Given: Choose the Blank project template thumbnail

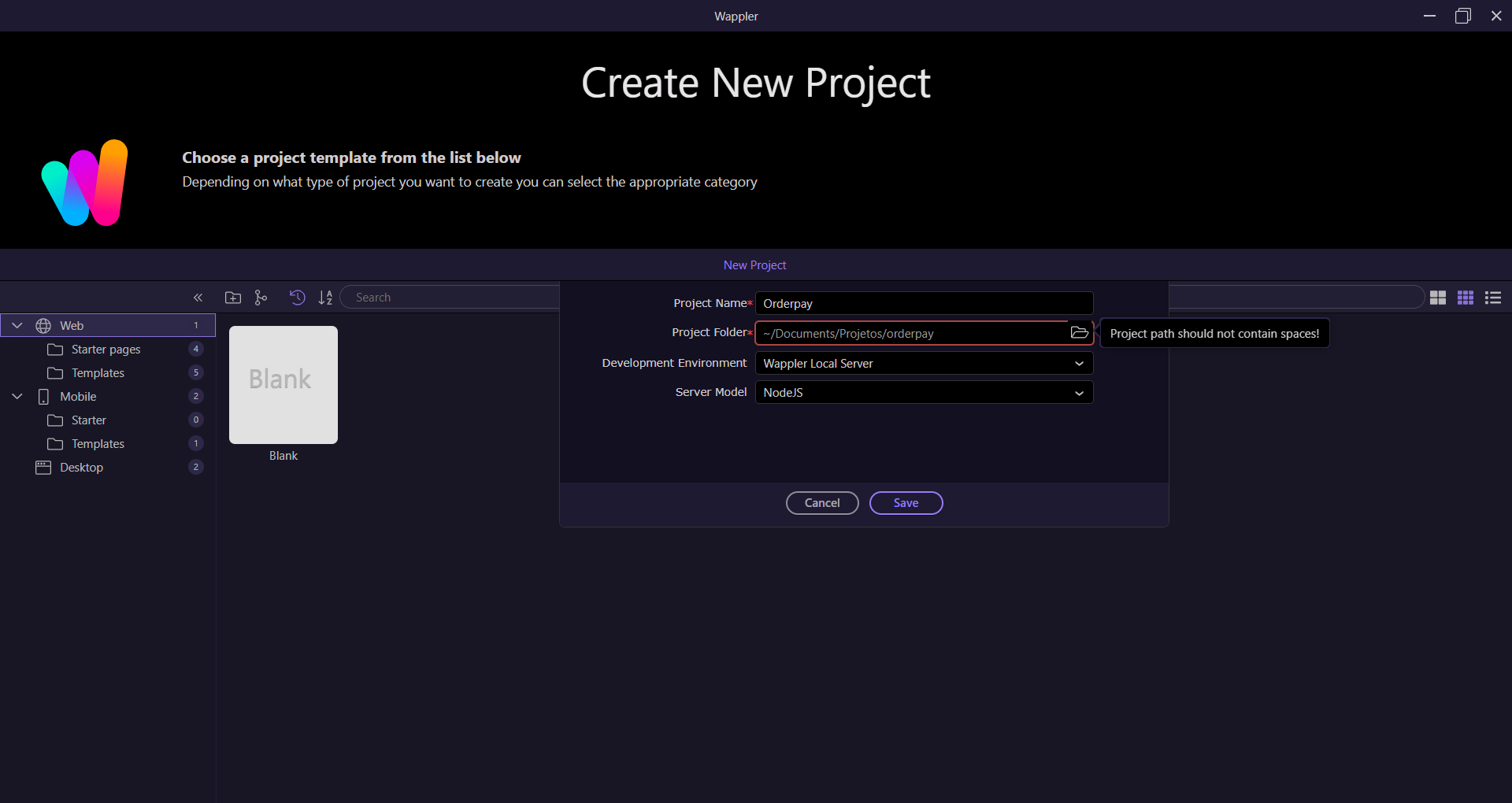Looking at the screenshot, I should (283, 385).
